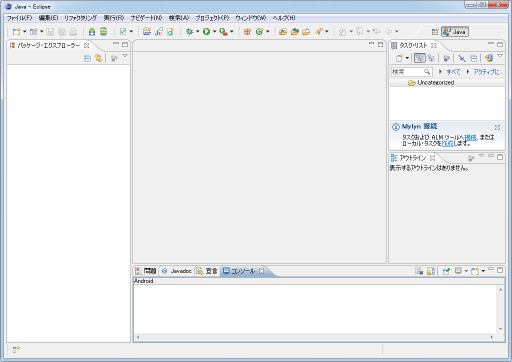Click the すべて working set link

(453, 72)
